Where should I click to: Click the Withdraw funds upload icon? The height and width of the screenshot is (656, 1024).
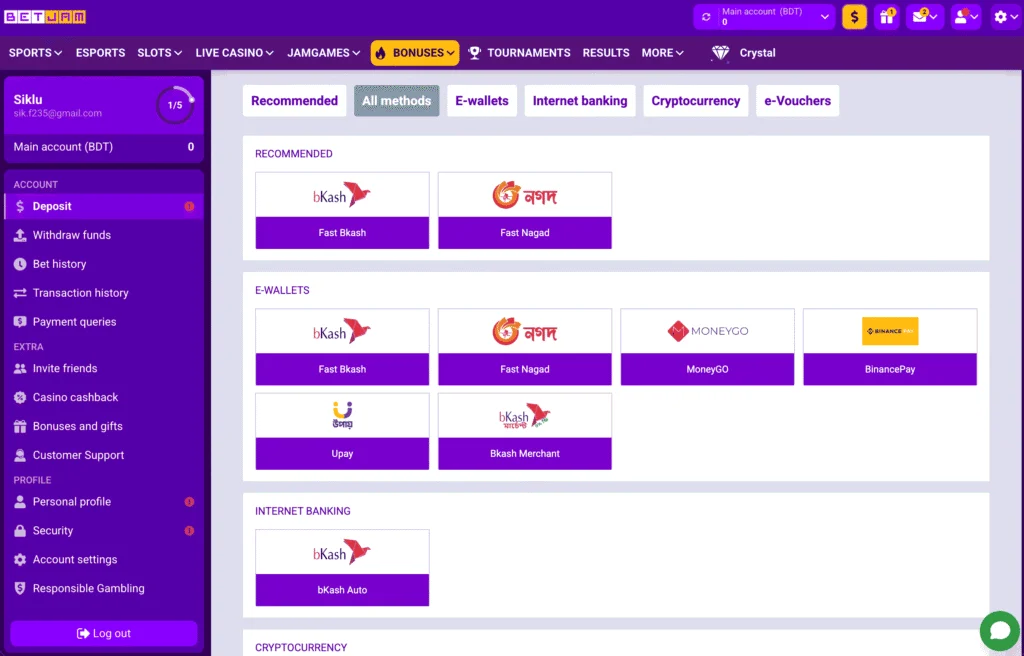20,235
